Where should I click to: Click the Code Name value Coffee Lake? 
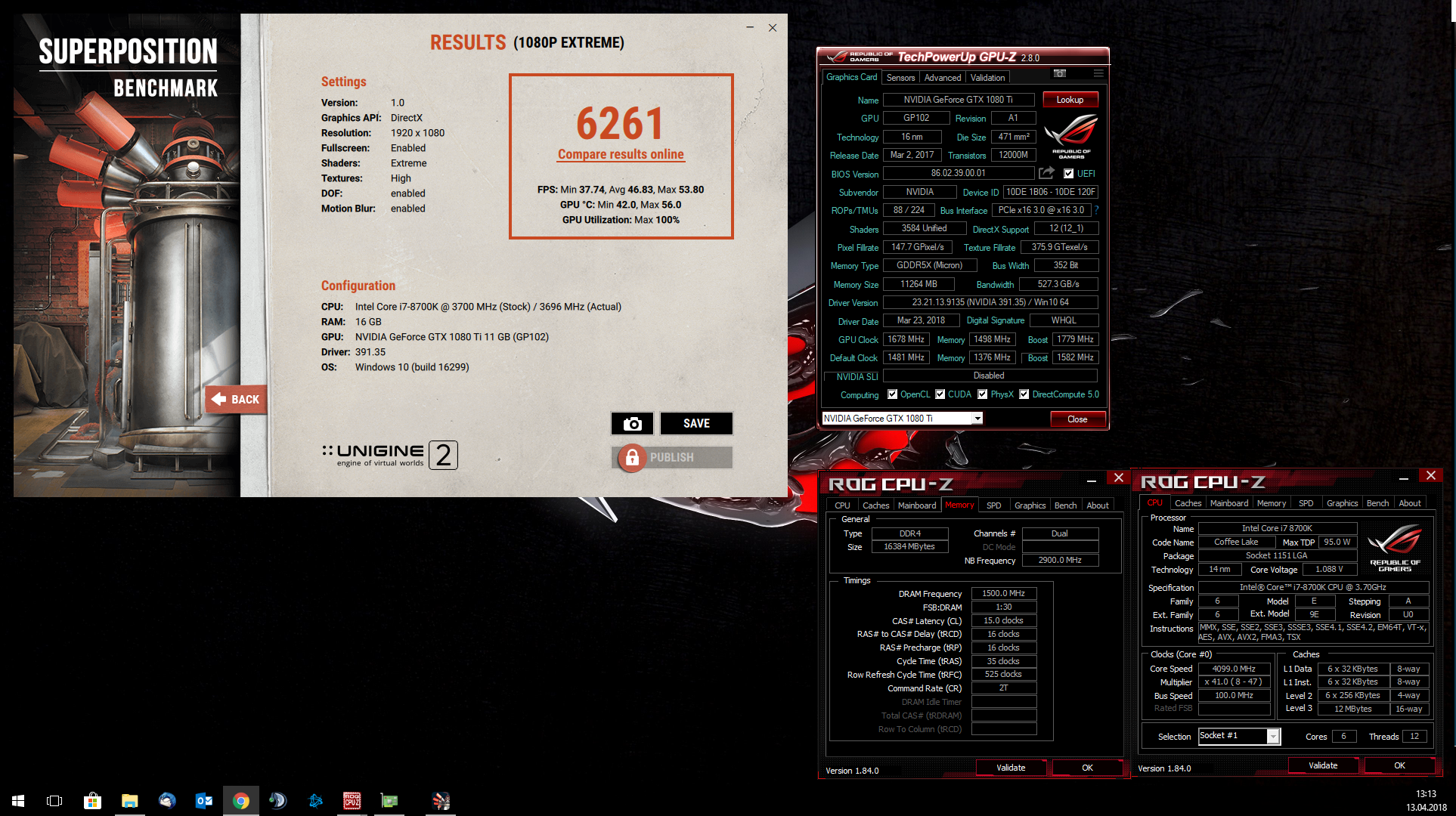(1236, 542)
